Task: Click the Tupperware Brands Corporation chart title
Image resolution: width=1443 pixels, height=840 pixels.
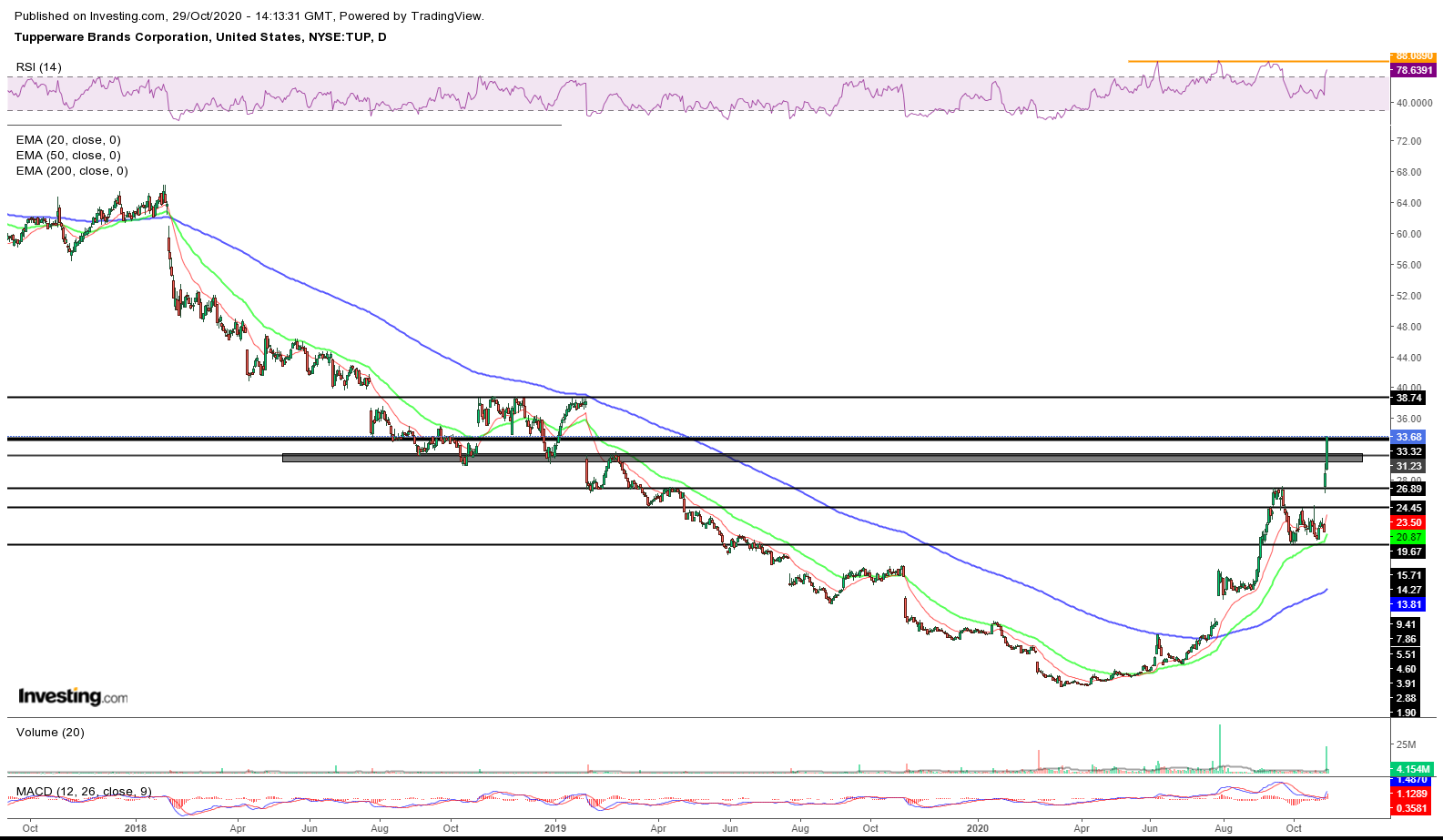Action: tap(200, 37)
